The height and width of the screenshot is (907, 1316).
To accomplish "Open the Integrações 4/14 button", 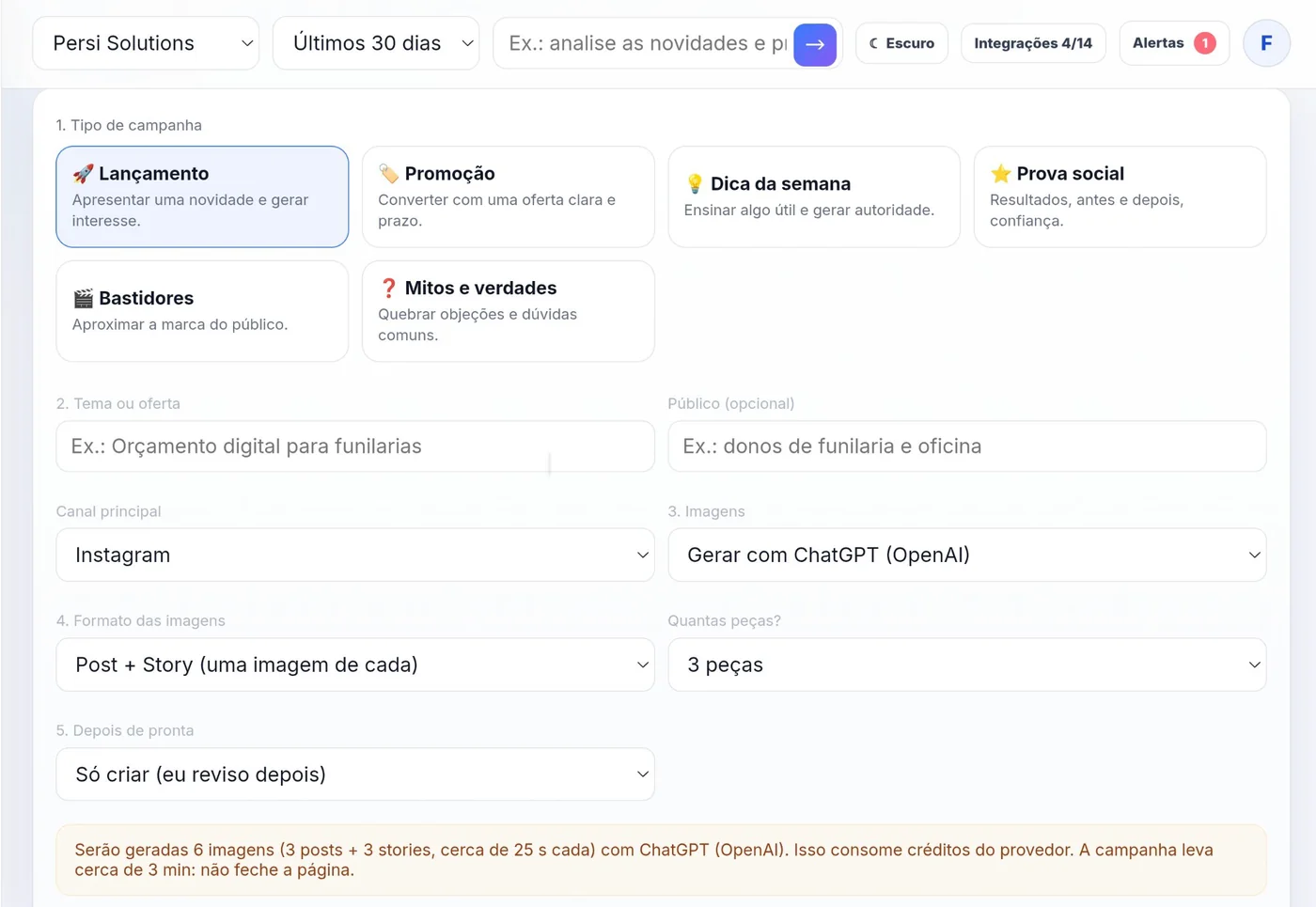I will 1033,43.
